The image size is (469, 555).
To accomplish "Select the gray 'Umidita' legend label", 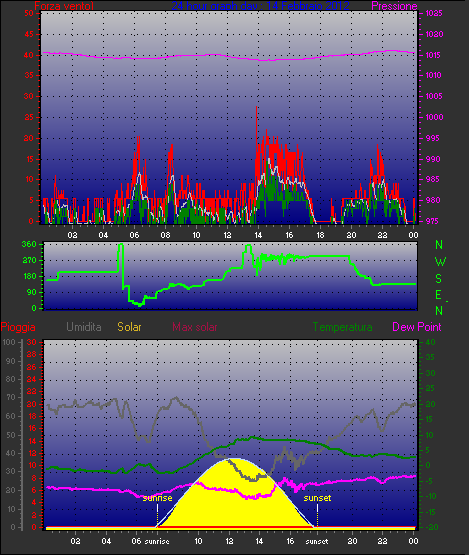I will click(84, 327).
